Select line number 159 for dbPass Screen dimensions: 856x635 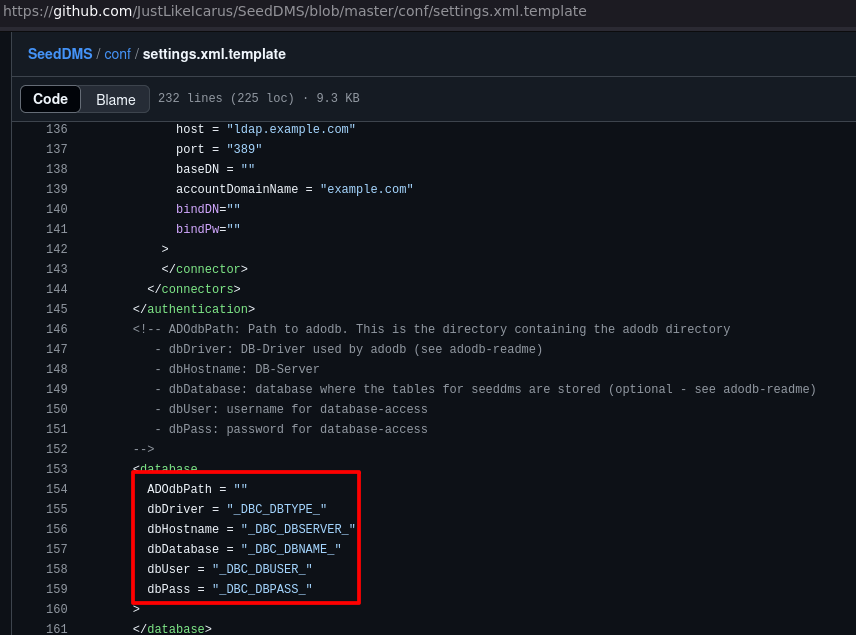pos(57,589)
